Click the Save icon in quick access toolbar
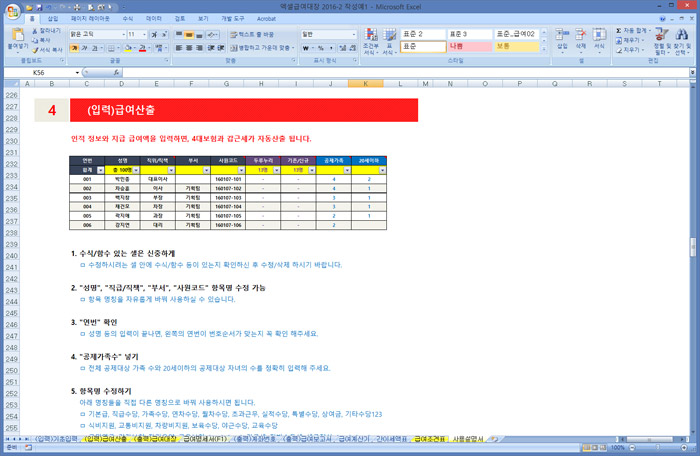Screen dimensions: 700x456 (x=39, y=7)
